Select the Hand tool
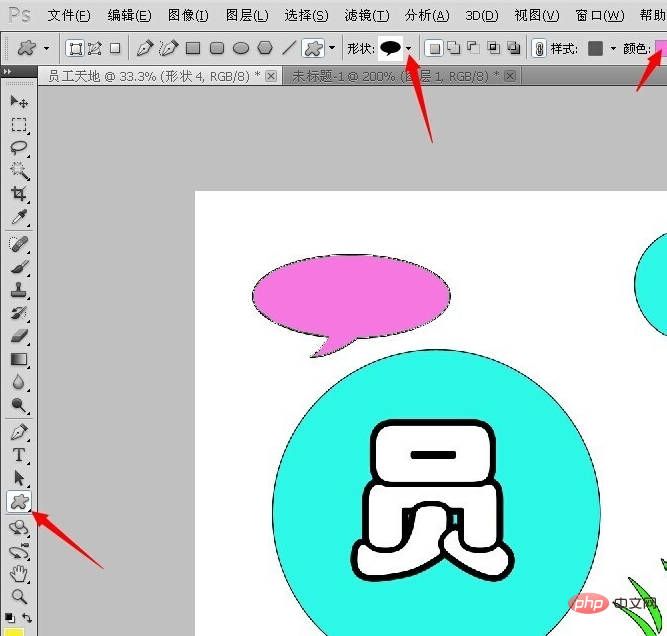667x636 pixels. tap(19, 574)
